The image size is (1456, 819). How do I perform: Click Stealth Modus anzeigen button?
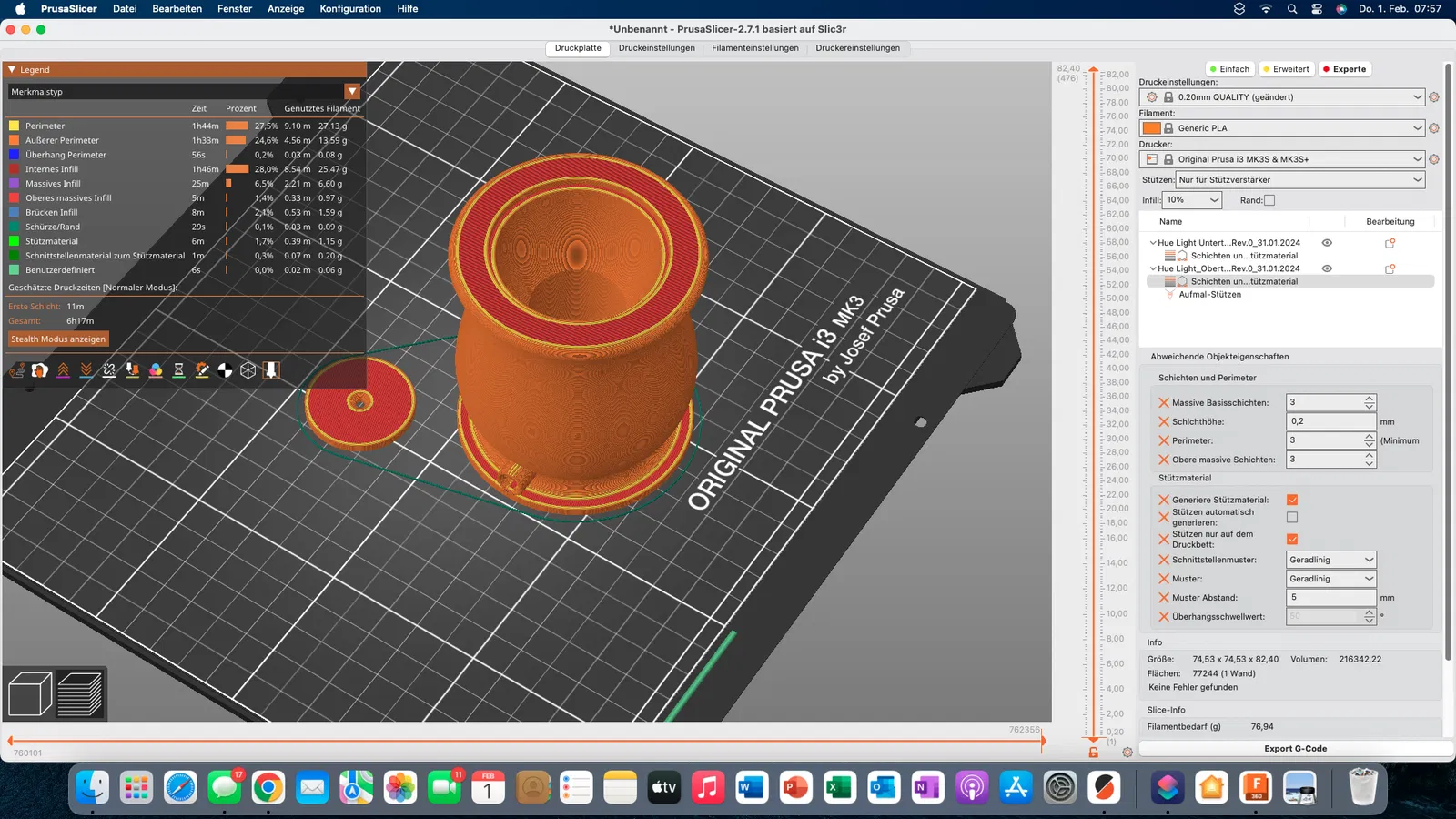coord(58,339)
